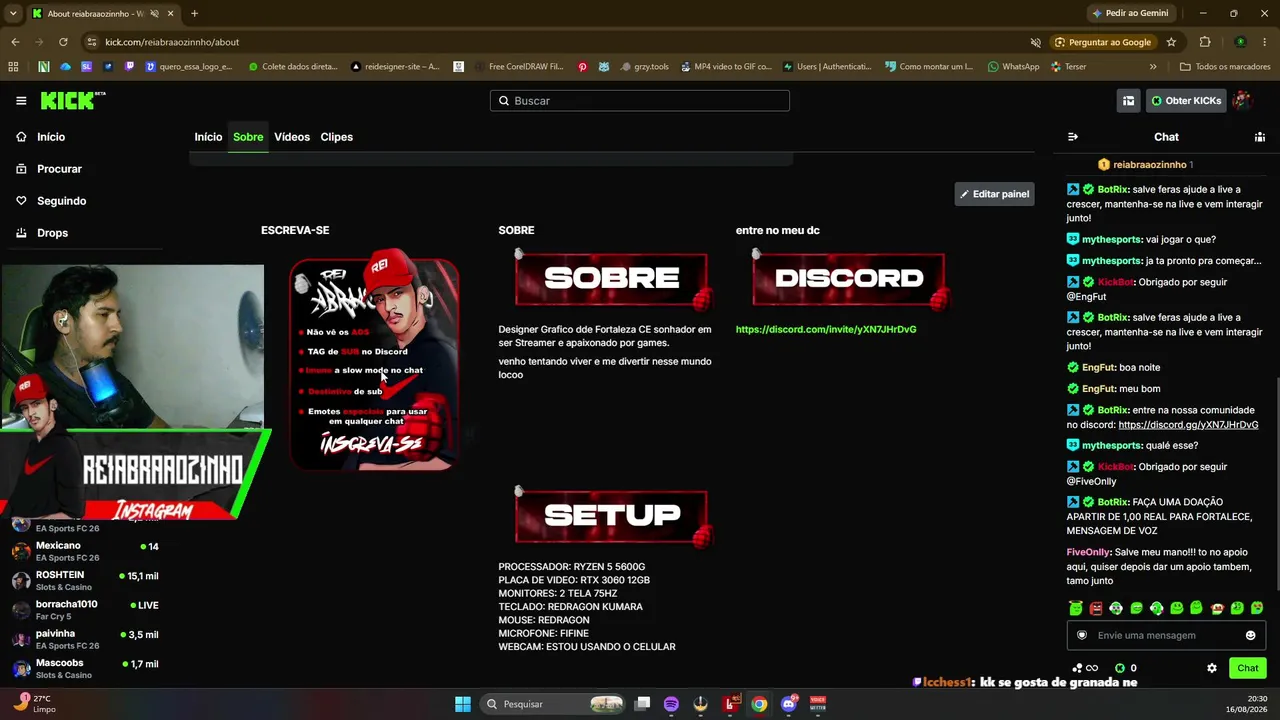Viewport: 1280px width, 720px height.
Task: Click the Obter KICKs button
Action: tap(1186, 101)
